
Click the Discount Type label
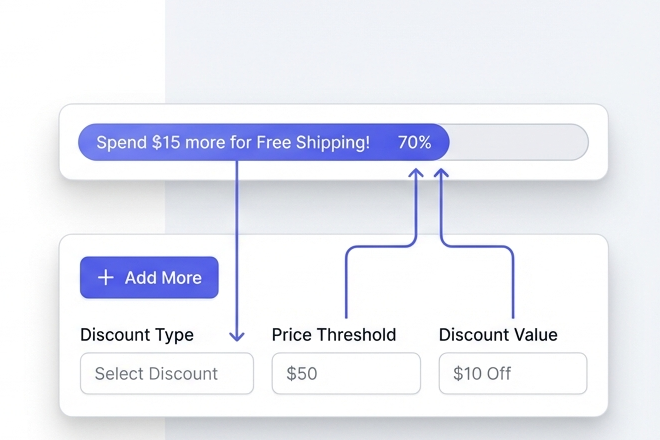point(137,335)
